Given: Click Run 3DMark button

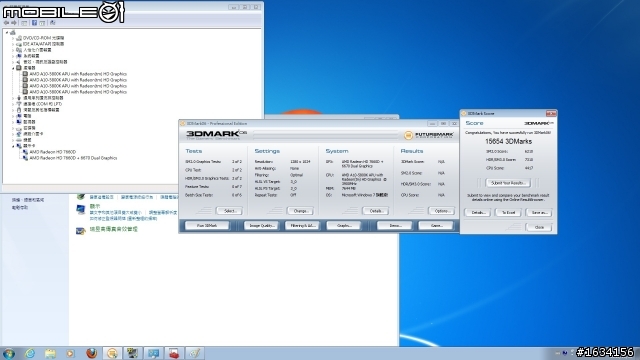Looking at the screenshot, I should tap(207, 225).
